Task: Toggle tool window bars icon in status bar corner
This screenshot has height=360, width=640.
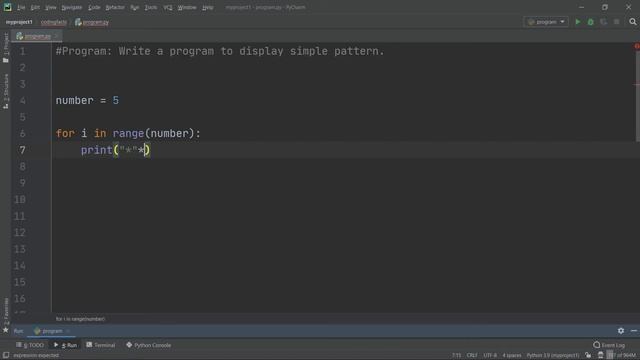Action: (x=6, y=356)
